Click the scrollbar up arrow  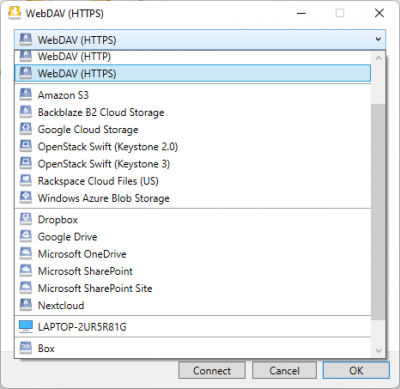click(378, 58)
